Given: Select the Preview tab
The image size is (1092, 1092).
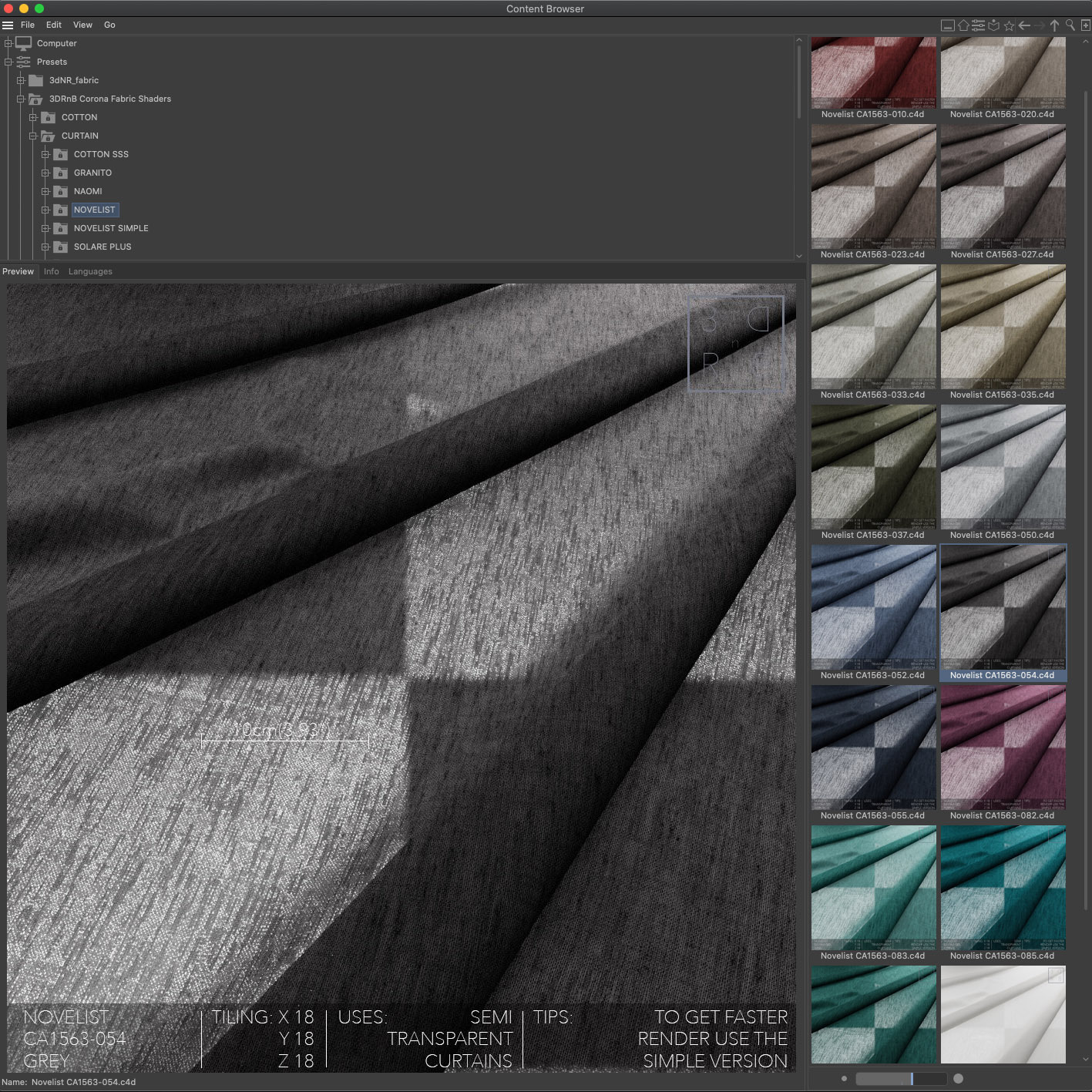Looking at the screenshot, I should pos(18,272).
